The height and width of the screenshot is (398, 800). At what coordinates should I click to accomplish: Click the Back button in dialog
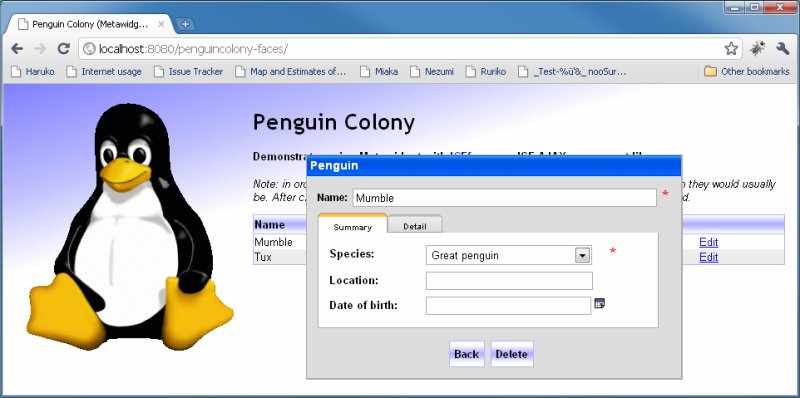point(466,354)
